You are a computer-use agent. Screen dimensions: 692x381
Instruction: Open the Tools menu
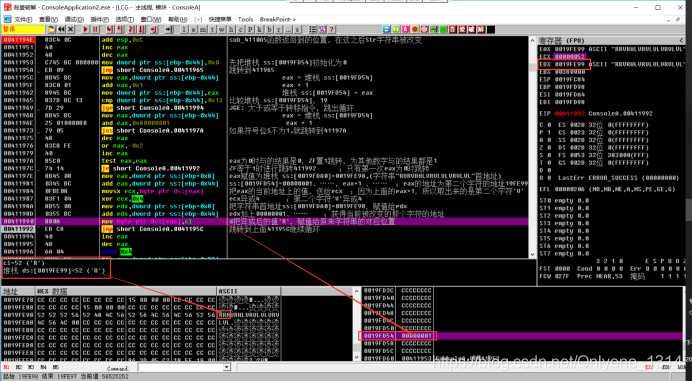pyautogui.click(x=245, y=19)
